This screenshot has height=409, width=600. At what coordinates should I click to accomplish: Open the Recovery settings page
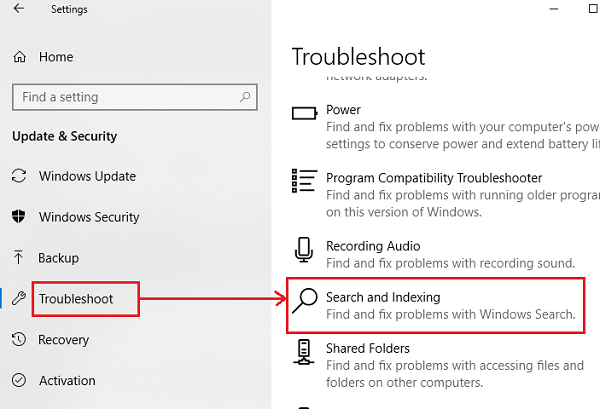tap(64, 340)
